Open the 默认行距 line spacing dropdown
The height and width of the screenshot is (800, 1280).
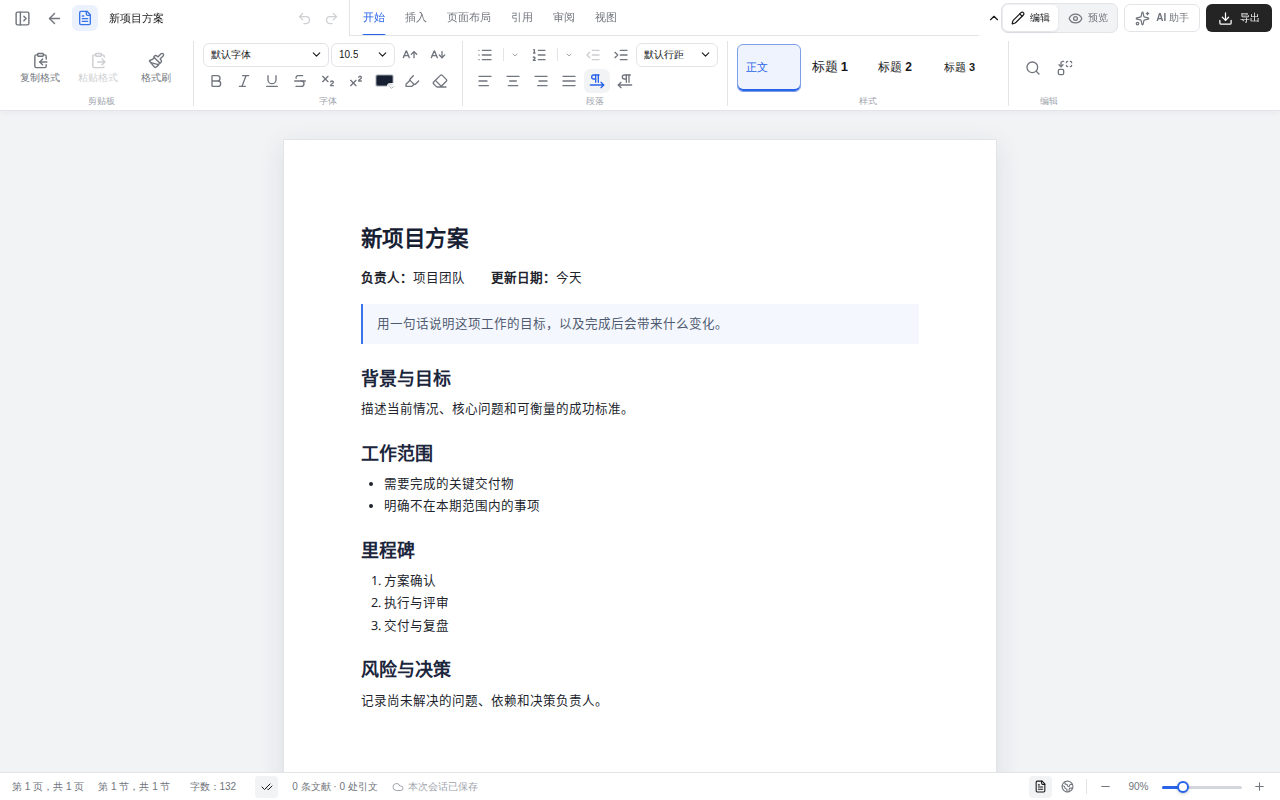(x=677, y=55)
